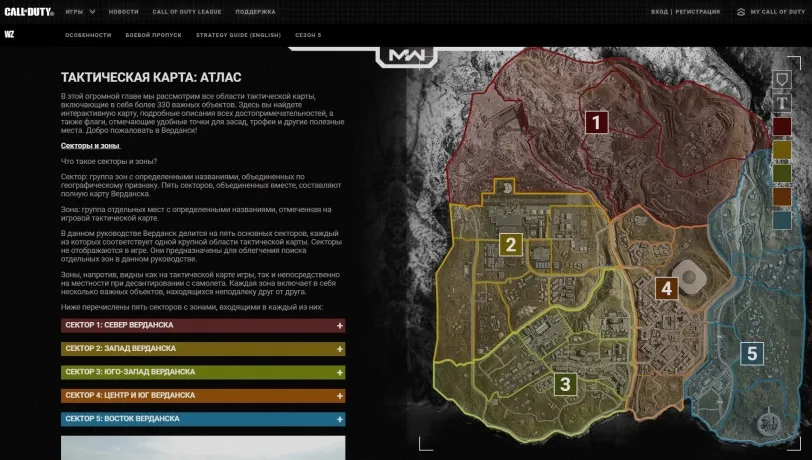Click the MW emblem above the map
Screen dimensions: 812x460
[407, 55]
